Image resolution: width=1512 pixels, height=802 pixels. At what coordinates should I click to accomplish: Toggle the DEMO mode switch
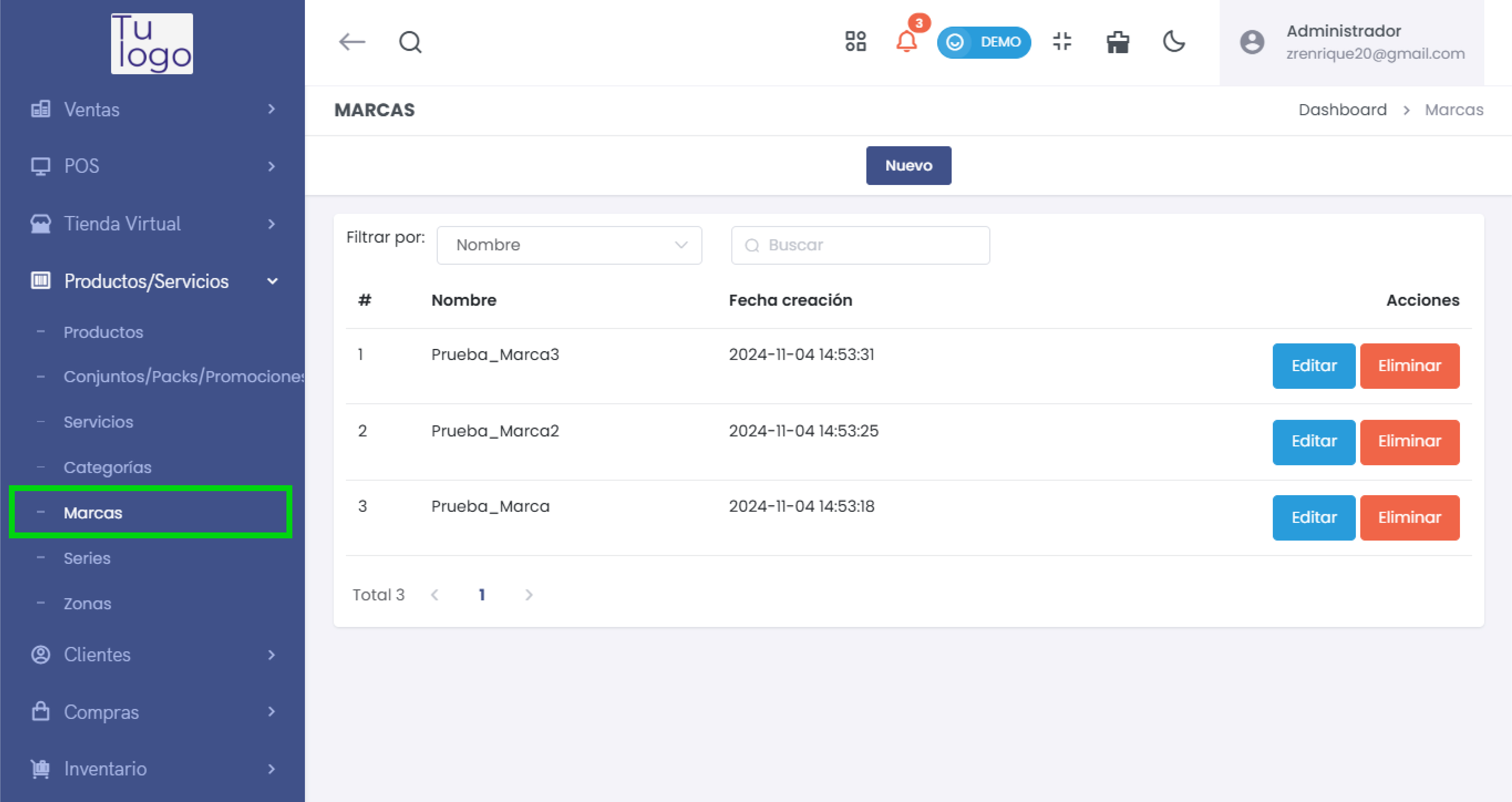coord(984,42)
